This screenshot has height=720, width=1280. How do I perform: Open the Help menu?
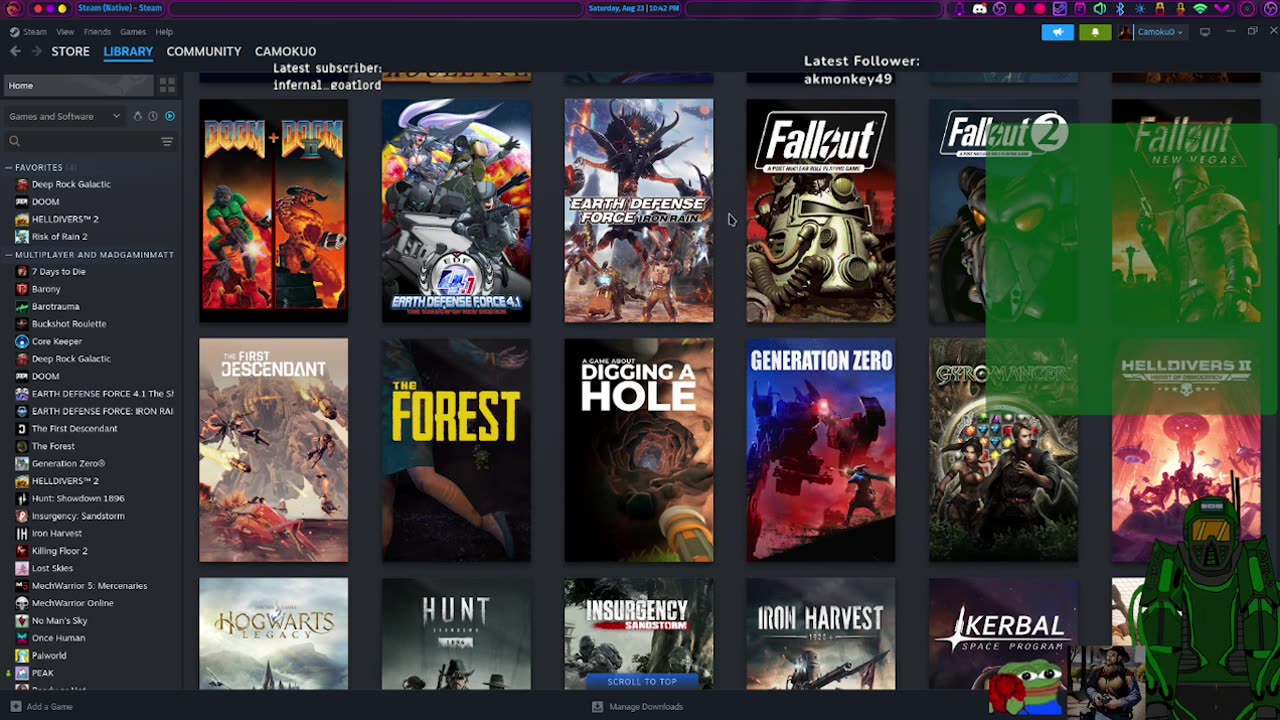coord(164,32)
